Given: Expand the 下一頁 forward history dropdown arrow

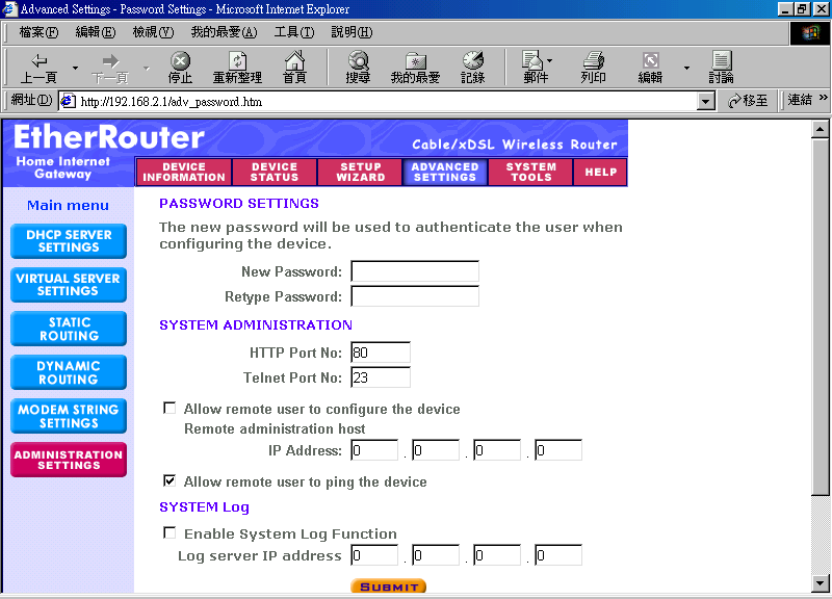Looking at the screenshot, I should pyautogui.click(x=146, y=68).
